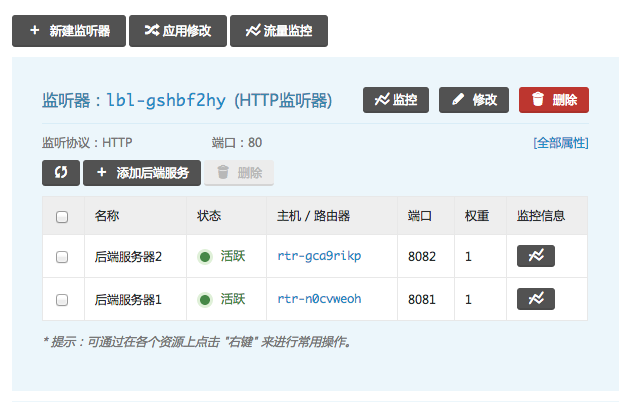Open monitoring chart for 后端服务器1

click(x=535, y=299)
